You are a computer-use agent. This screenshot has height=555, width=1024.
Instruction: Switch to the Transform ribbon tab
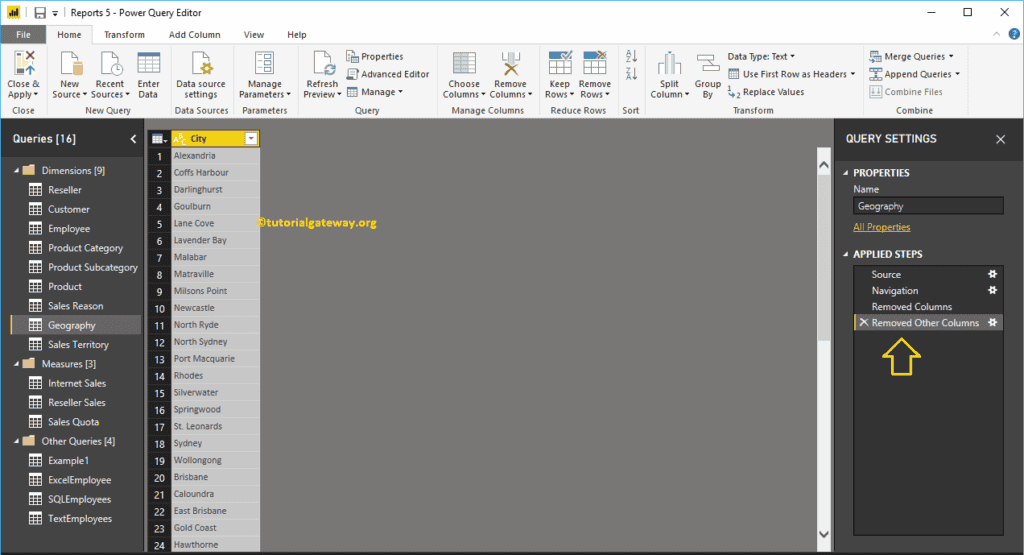coord(124,34)
